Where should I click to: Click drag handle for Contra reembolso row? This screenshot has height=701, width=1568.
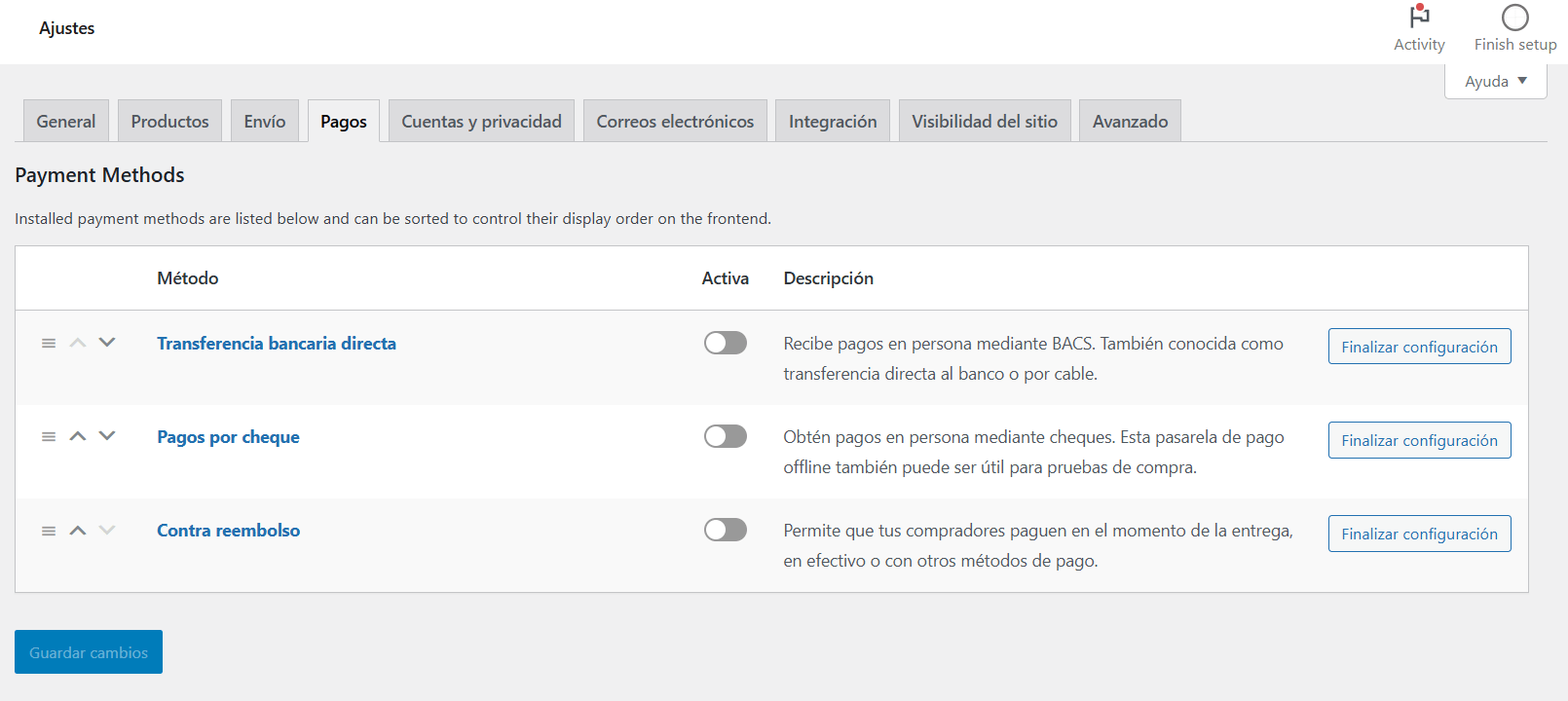49,530
